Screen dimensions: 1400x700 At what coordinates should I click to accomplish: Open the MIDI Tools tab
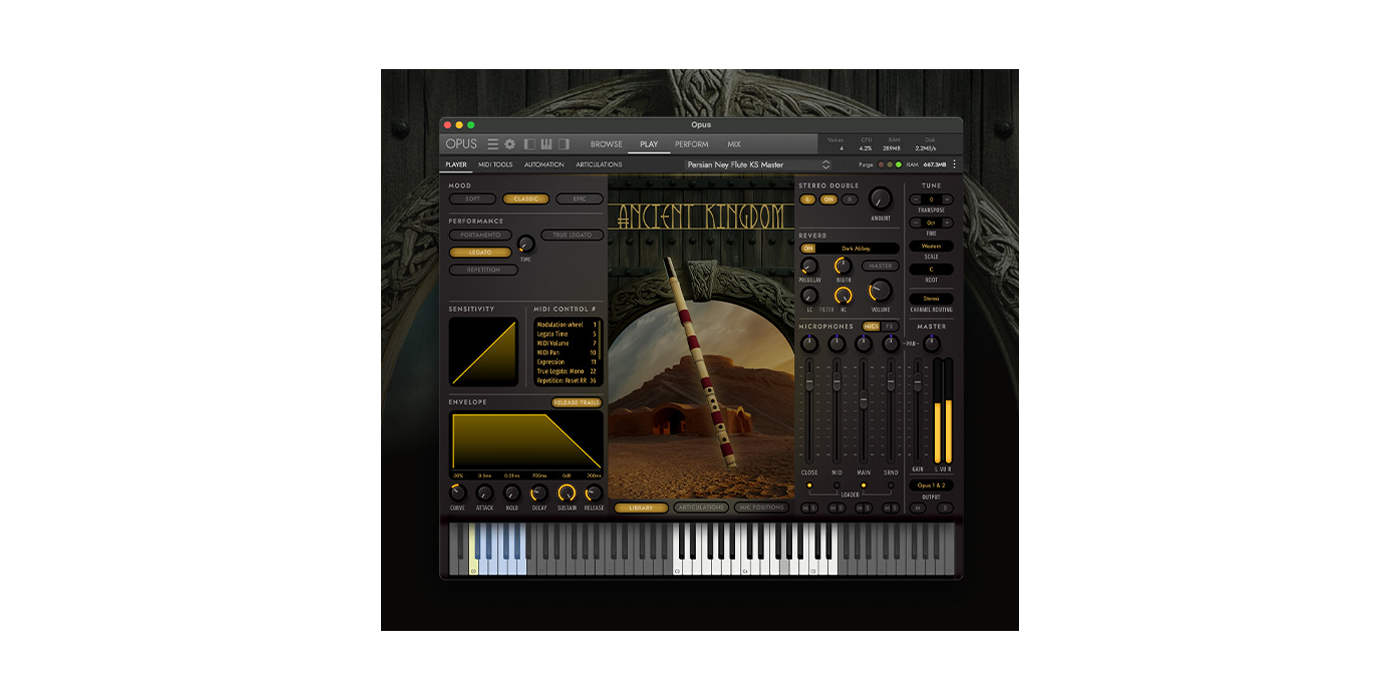pos(495,164)
